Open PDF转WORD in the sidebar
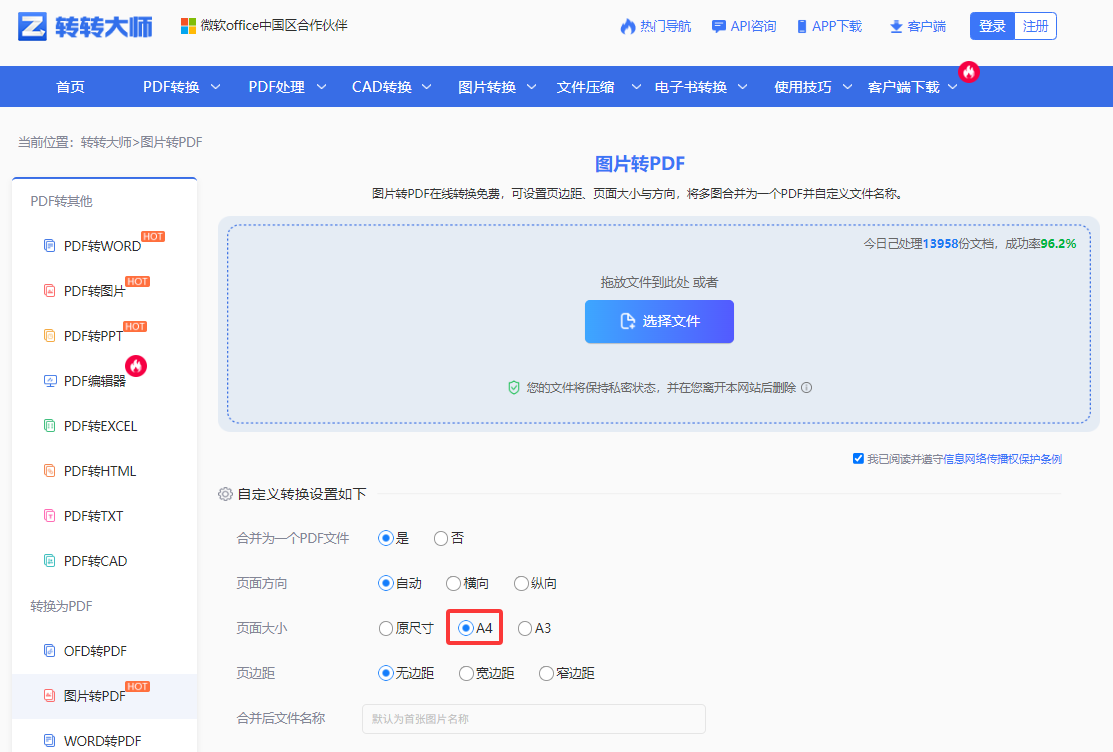The width and height of the screenshot is (1113, 752). point(102,246)
